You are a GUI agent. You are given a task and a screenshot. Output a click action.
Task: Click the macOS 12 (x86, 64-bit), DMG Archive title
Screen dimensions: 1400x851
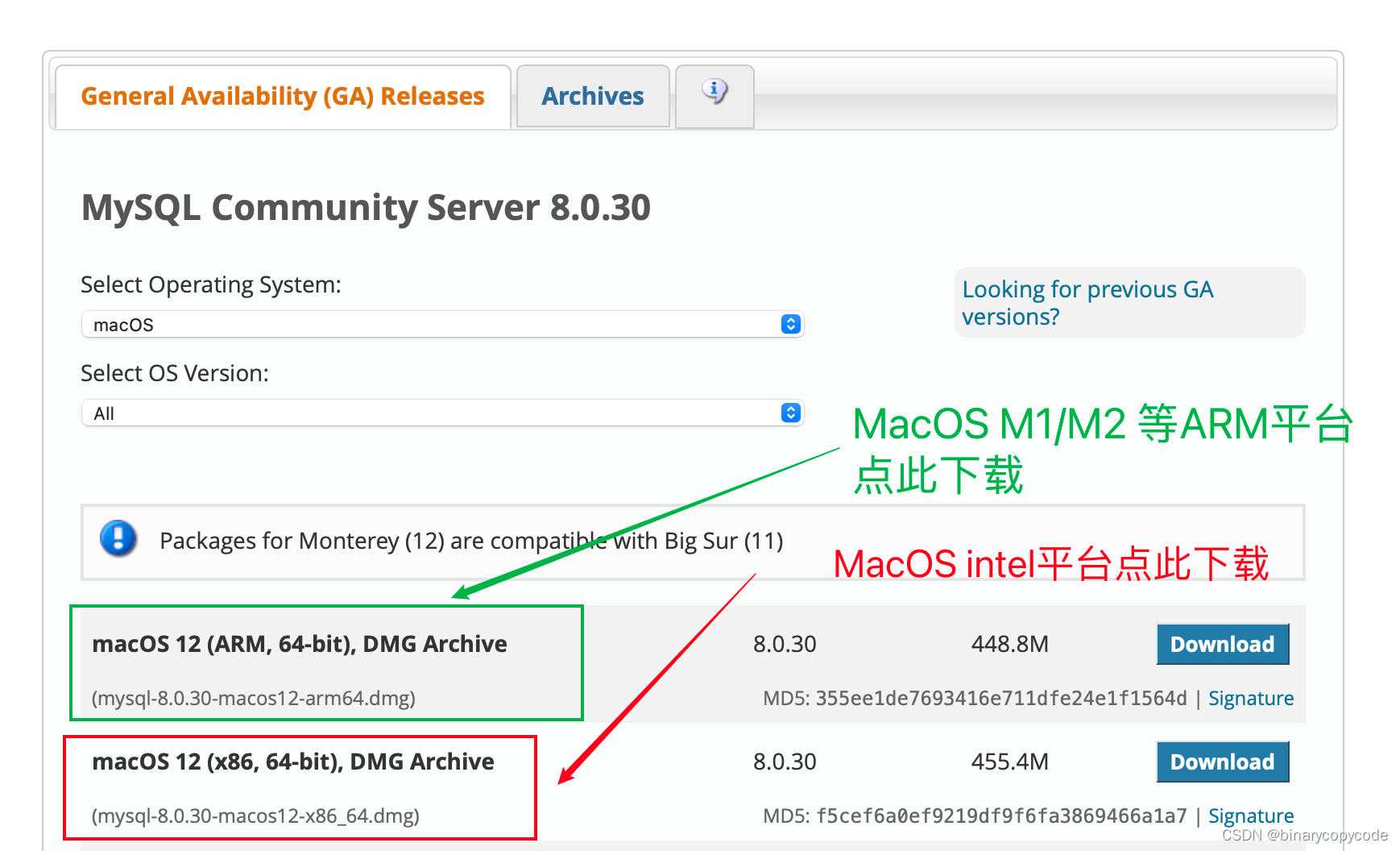click(293, 762)
